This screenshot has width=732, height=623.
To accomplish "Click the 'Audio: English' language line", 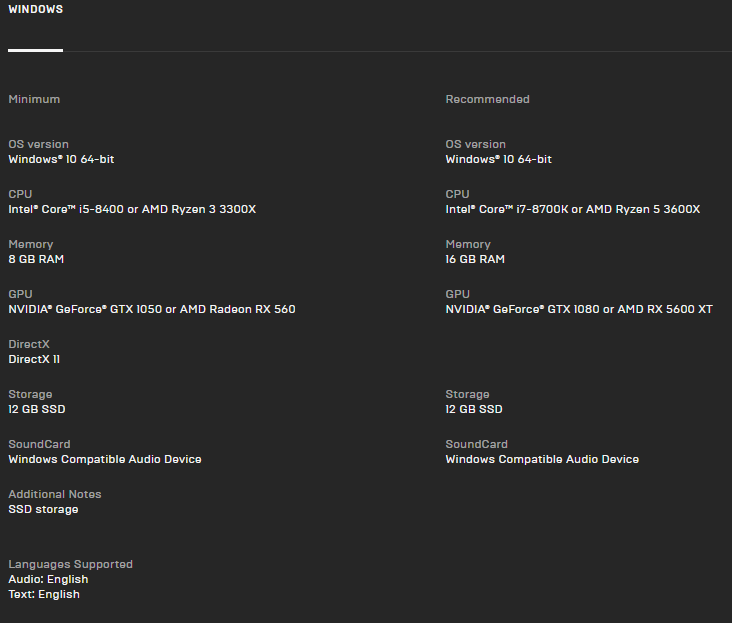I will (48, 580).
